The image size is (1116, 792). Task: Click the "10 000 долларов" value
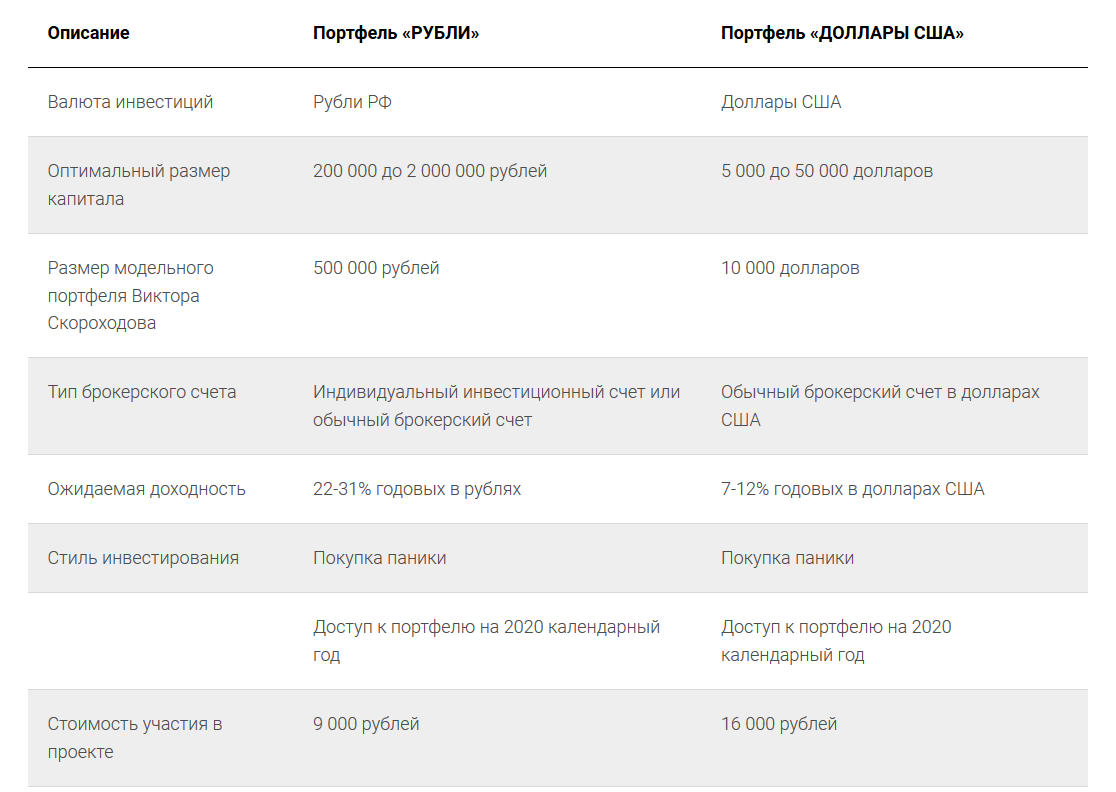click(790, 268)
